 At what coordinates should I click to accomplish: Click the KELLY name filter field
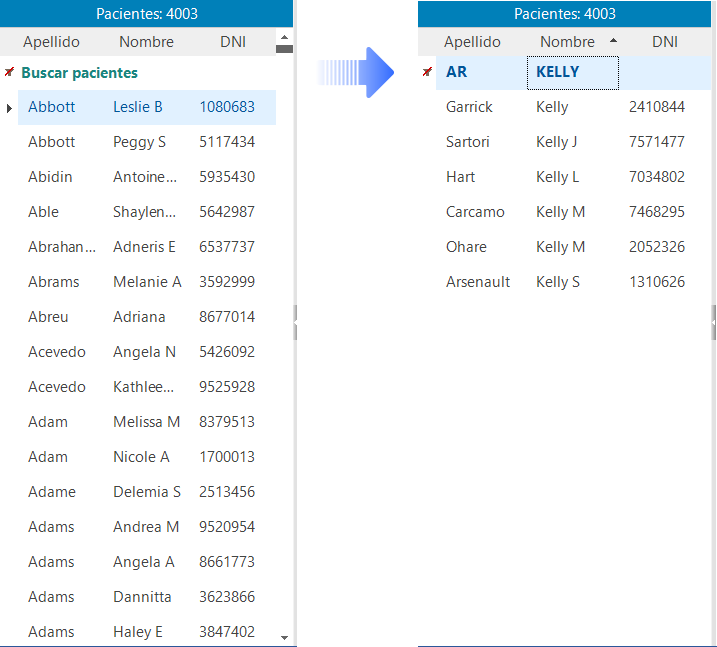[573, 73]
